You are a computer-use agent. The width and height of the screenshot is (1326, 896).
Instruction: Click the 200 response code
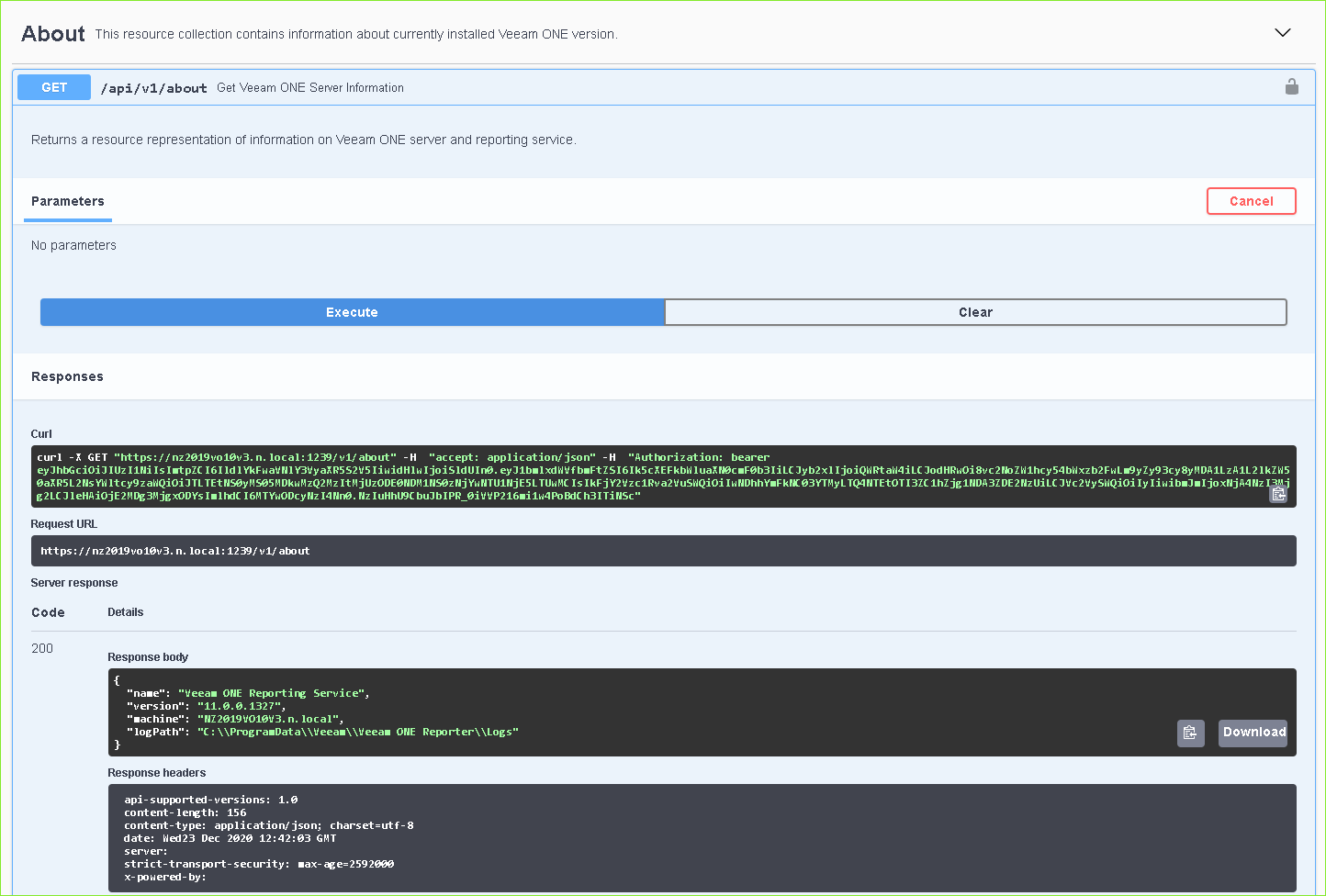pyautogui.click(x=42, y=648)
